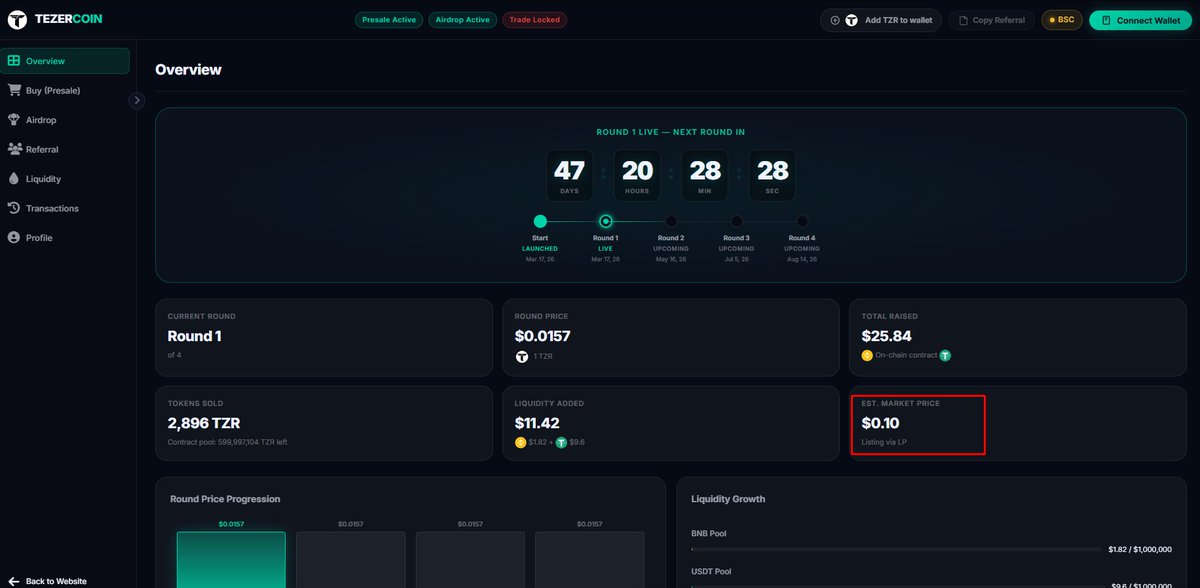Screen dimensions: 1200x588
Task: Select the Start launched timeline marker
Action: click(540, 221)
